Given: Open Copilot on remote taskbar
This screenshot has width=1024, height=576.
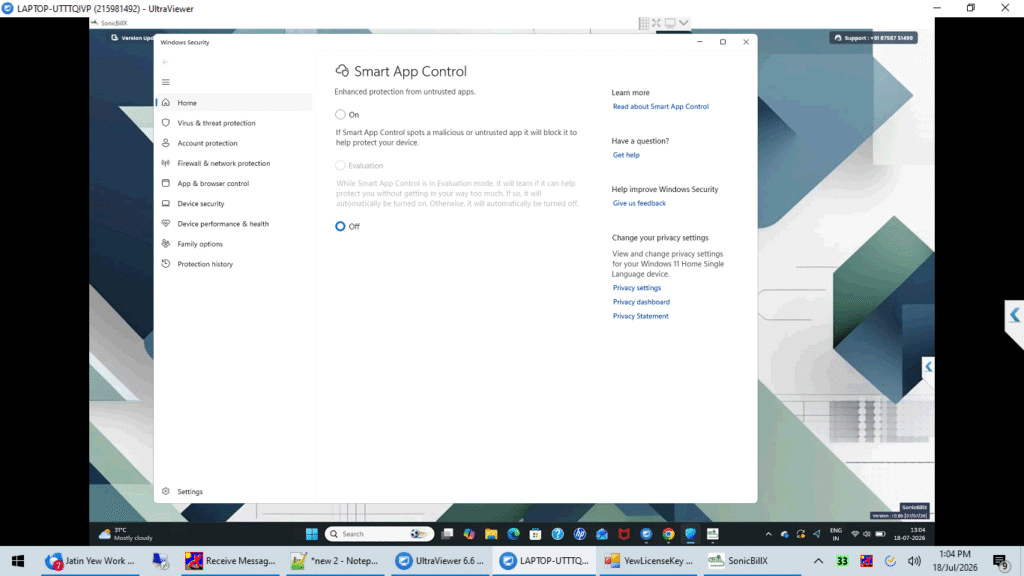Looking at the screenshot, I should (469, 534).
